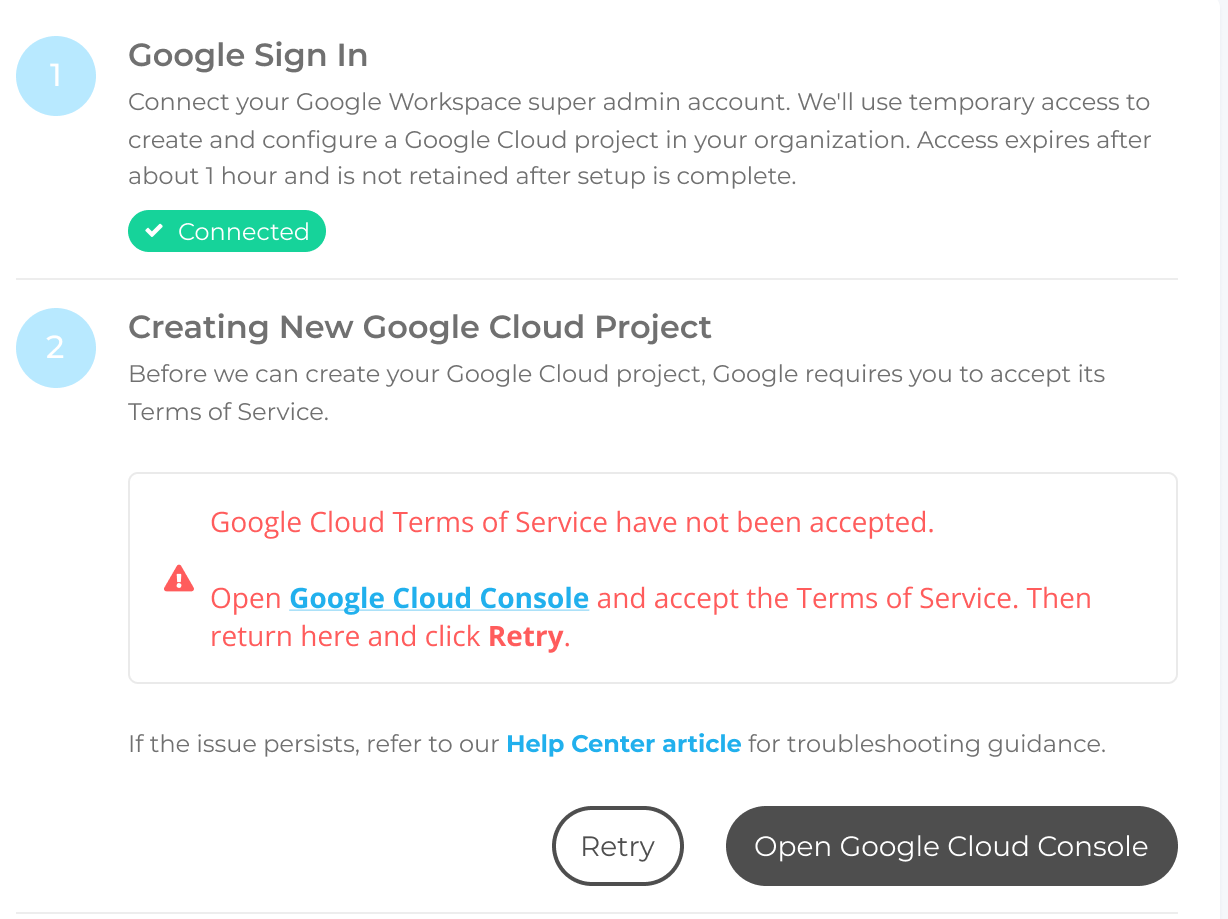Click the green Connected status badge

point(227,231)
